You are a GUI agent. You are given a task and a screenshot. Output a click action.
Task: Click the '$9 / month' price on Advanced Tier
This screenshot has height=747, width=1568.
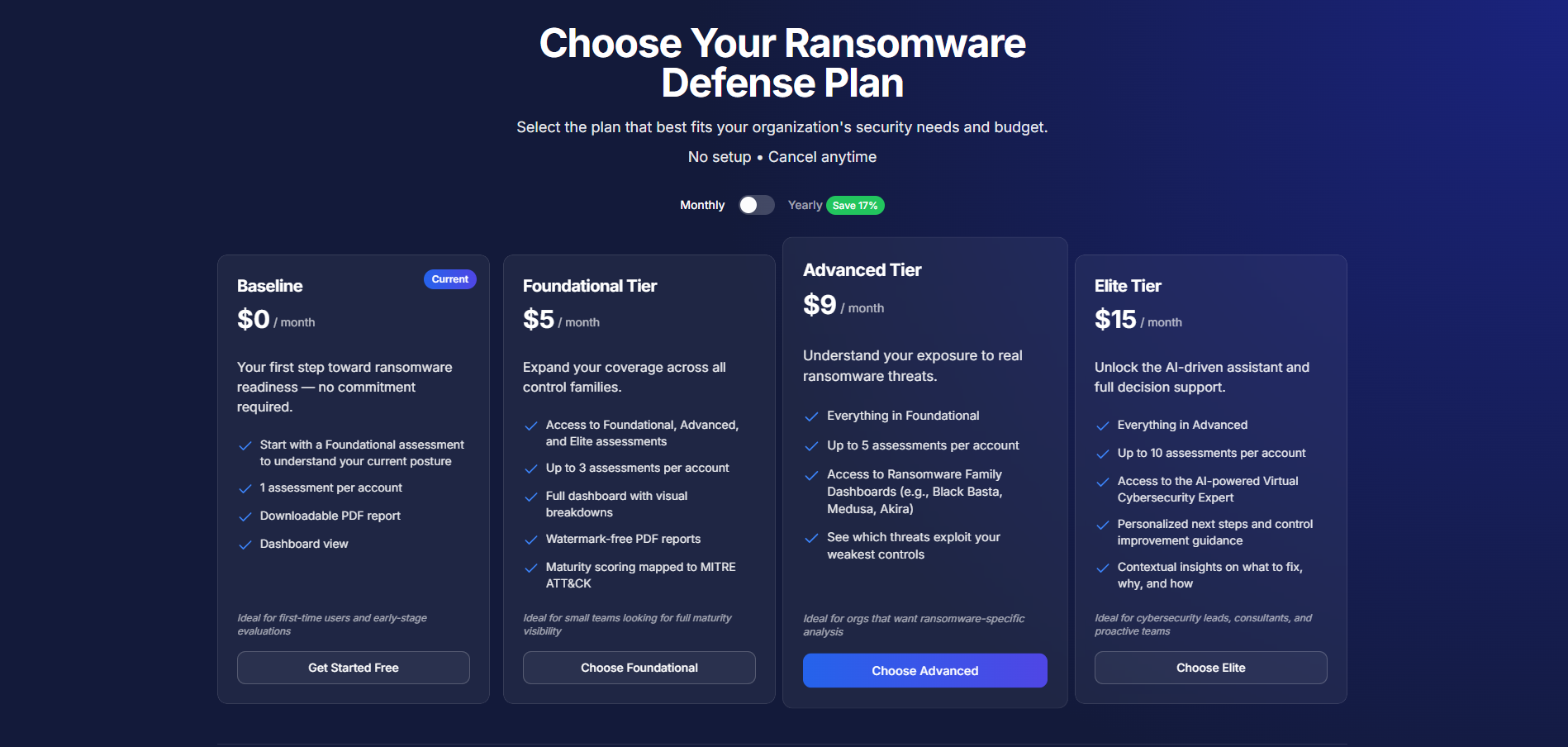pos(843,305)
